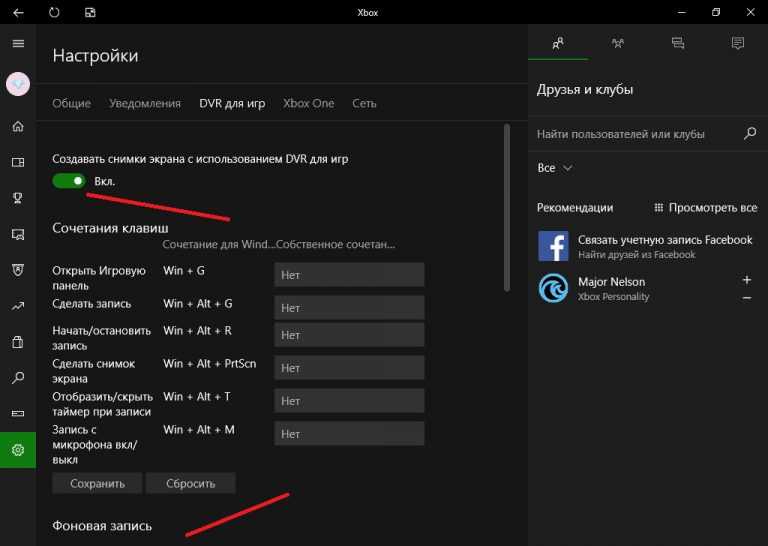Open Achievements trophy icon
This screenshot has height=546, width=768.
pyautogui.click(x=18, y=198)
